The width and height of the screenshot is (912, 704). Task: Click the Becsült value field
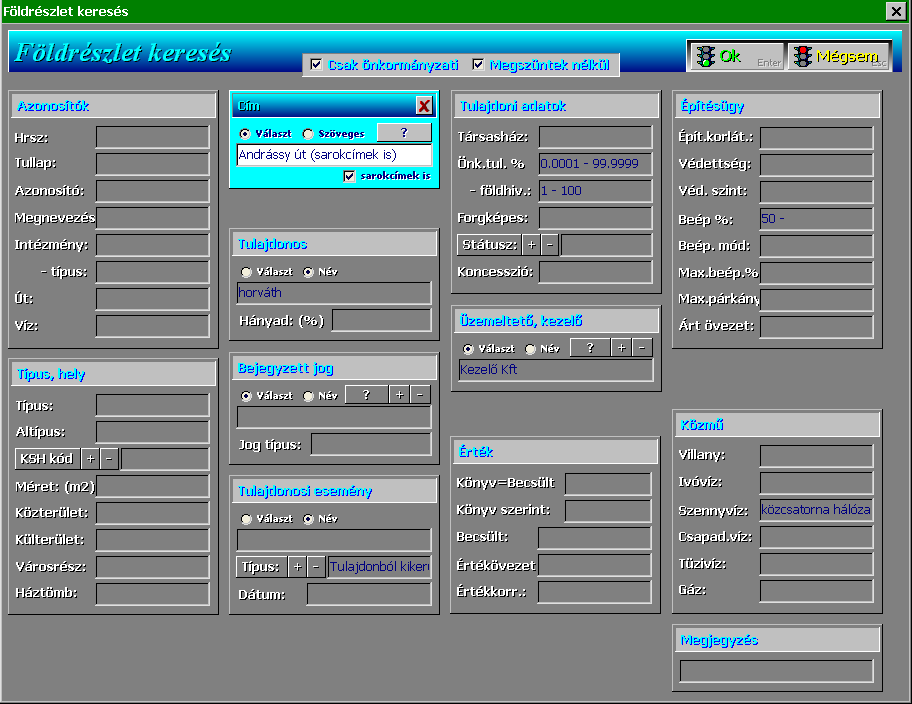pyautogui.click(x=594, y=538)
